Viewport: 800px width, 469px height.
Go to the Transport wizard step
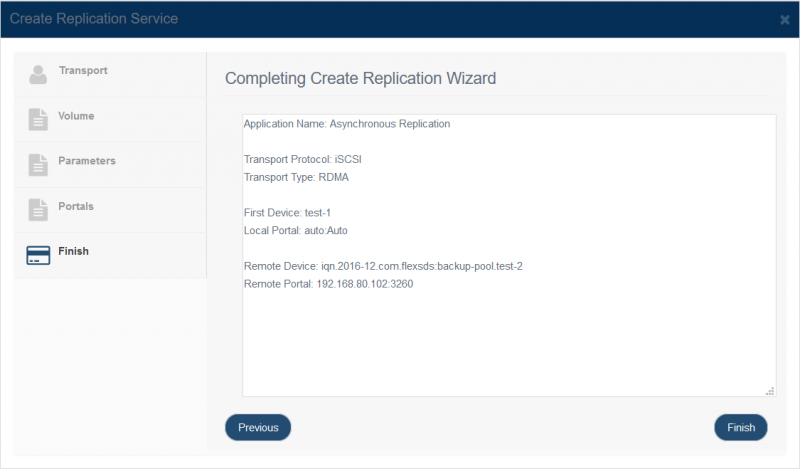(x=83, y=71)
